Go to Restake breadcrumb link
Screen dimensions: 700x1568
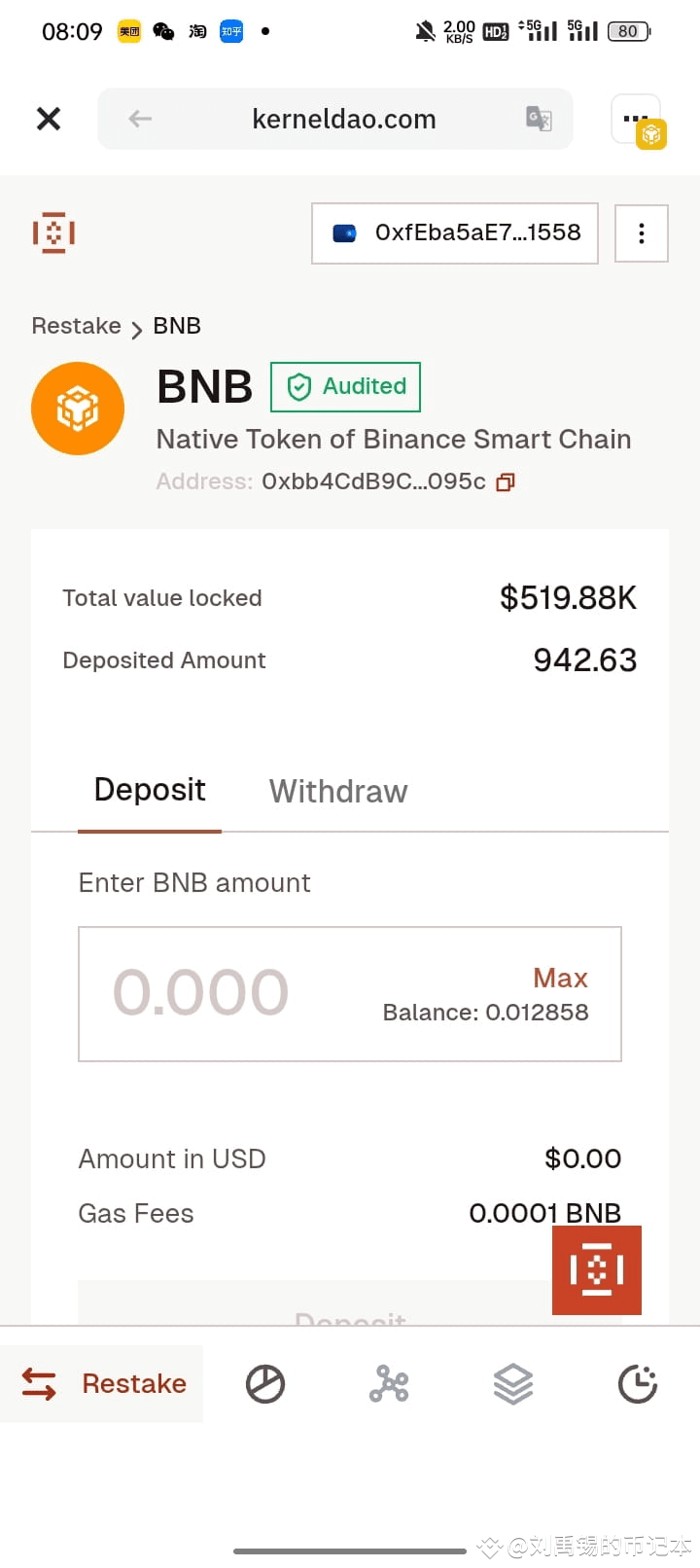(77, 326)
